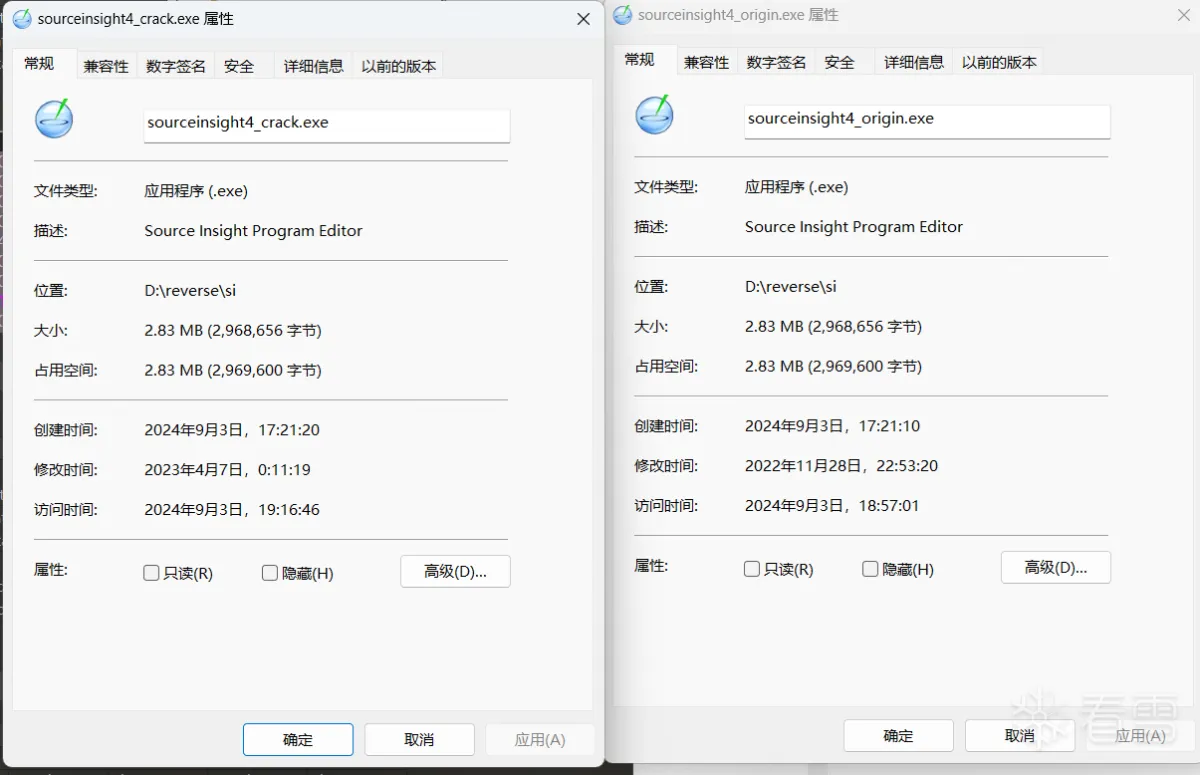Toggle 隐藏(H) checkbox in crack.exe window
The height and width of the screenshot is (775, 1200).
(269, 573)
